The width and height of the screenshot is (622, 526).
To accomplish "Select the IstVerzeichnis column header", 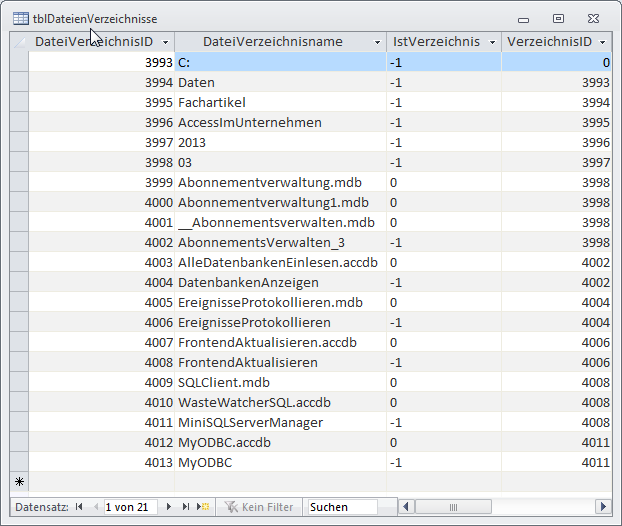I will tap(436, 42).
